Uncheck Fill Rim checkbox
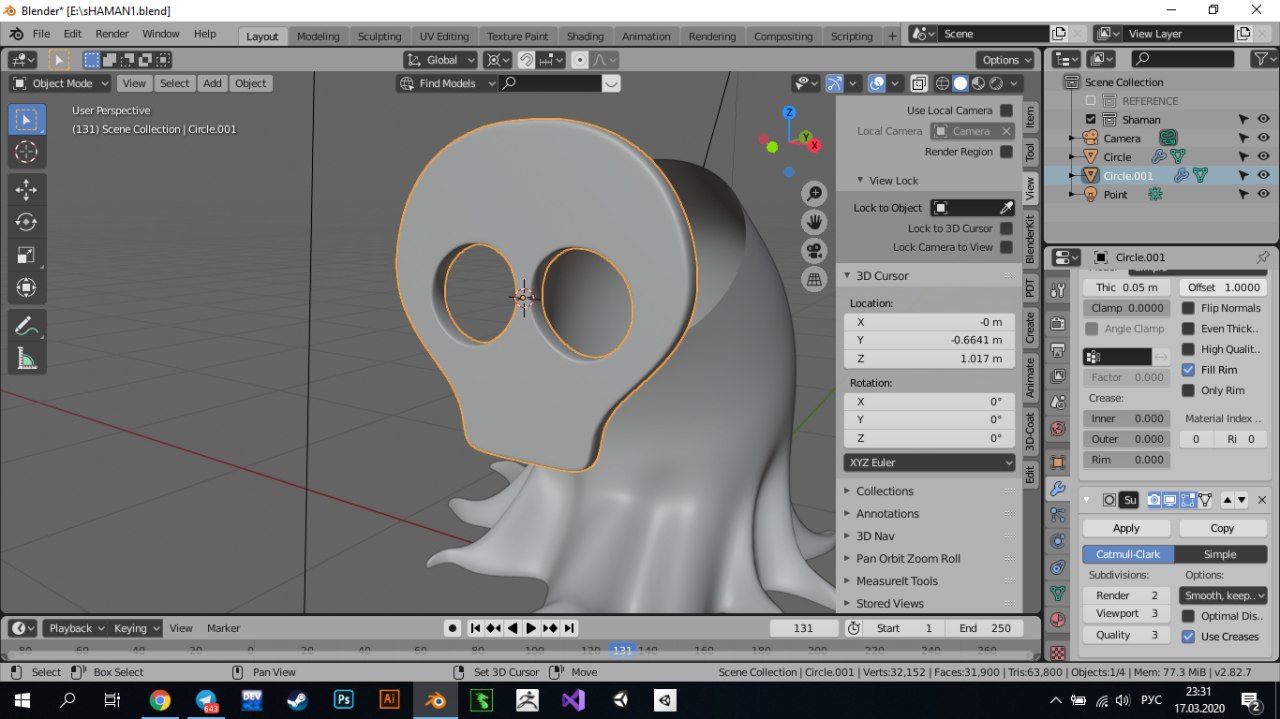 pos(1188,370)
